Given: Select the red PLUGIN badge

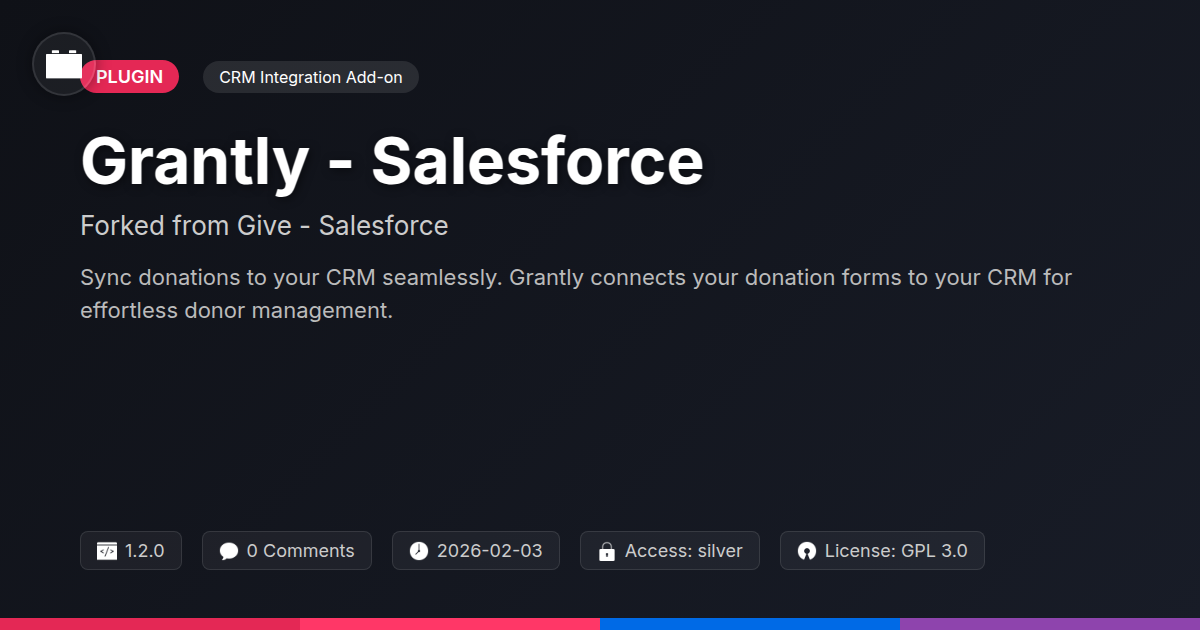Looking at the screenshot, I should (x=130, y=77).
